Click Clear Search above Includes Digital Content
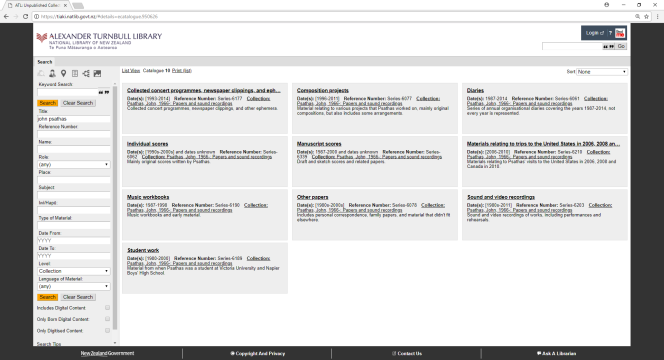Screen dimensions: 664x360 coord(78,297)
